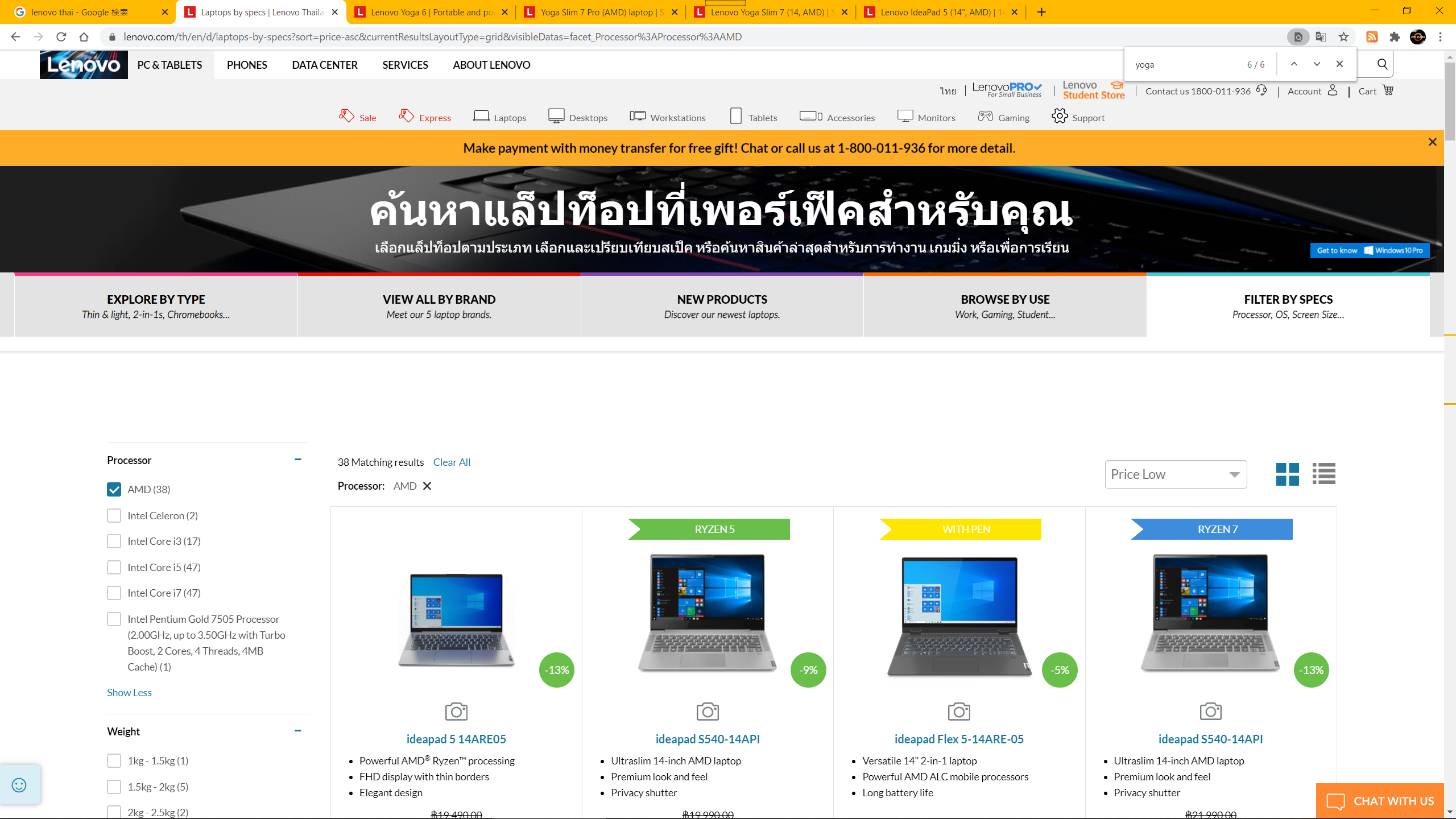
Task: Open Lenovo Student Store link
Action: (1094, 90)
